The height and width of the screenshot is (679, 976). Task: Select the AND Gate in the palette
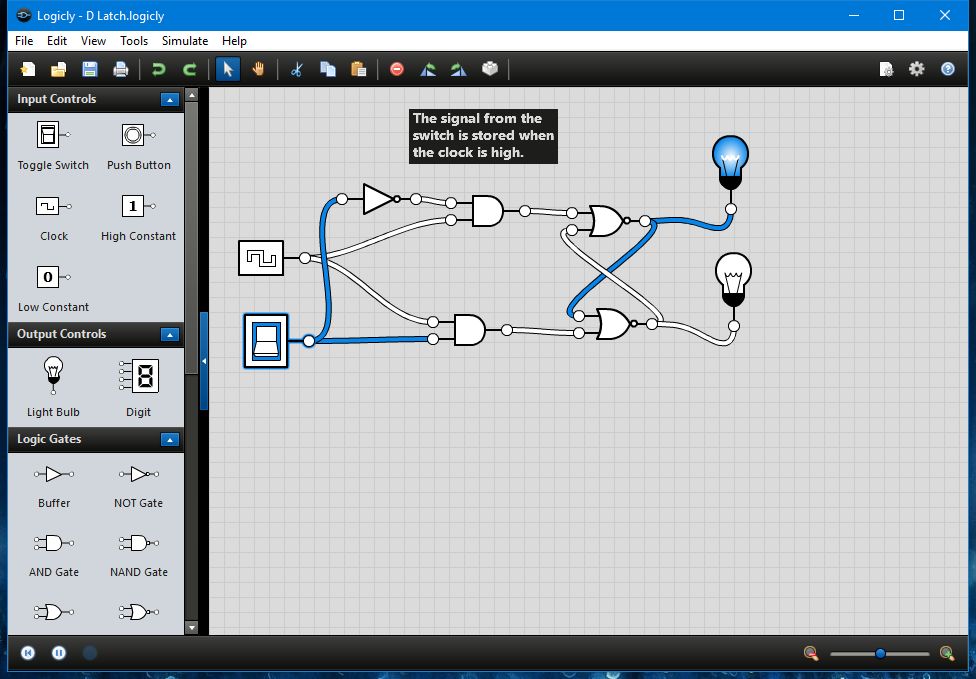coord(54,556)
